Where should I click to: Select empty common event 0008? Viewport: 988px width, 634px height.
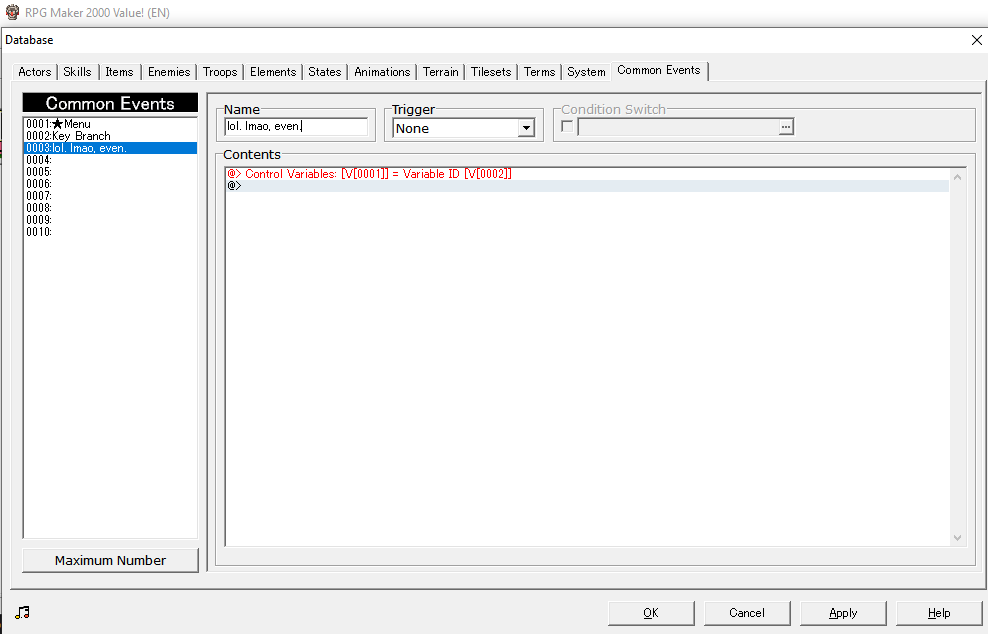(110, 208)
